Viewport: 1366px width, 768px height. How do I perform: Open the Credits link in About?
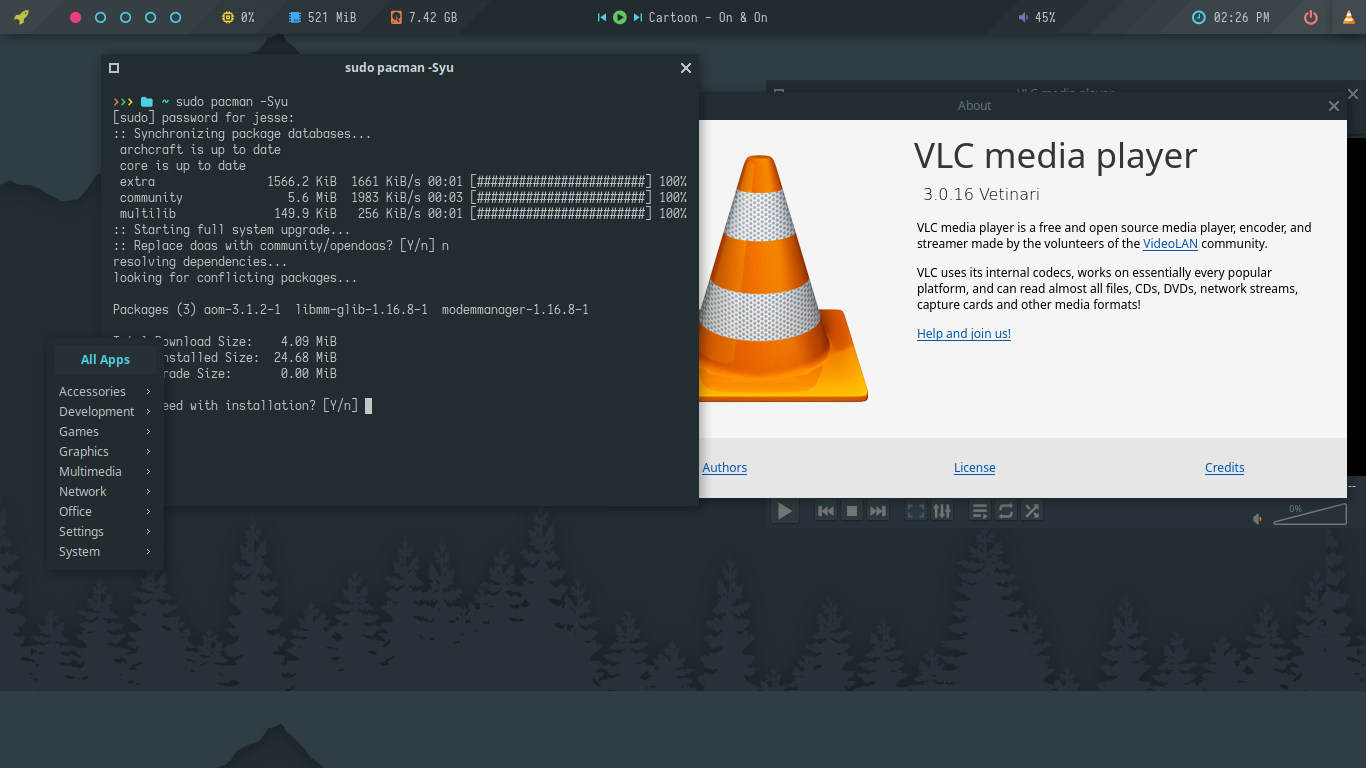[x=1225, y=467]
